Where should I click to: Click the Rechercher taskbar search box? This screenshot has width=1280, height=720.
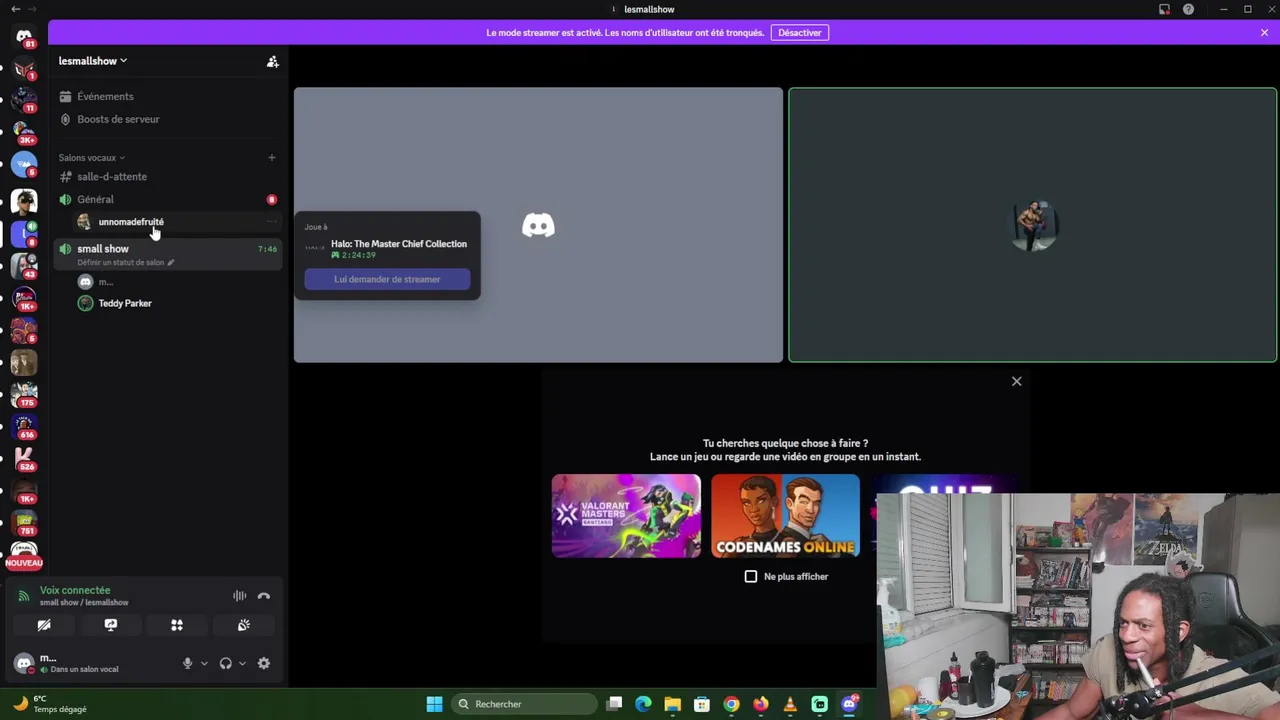pyautogui.click(x=524, y=704)
